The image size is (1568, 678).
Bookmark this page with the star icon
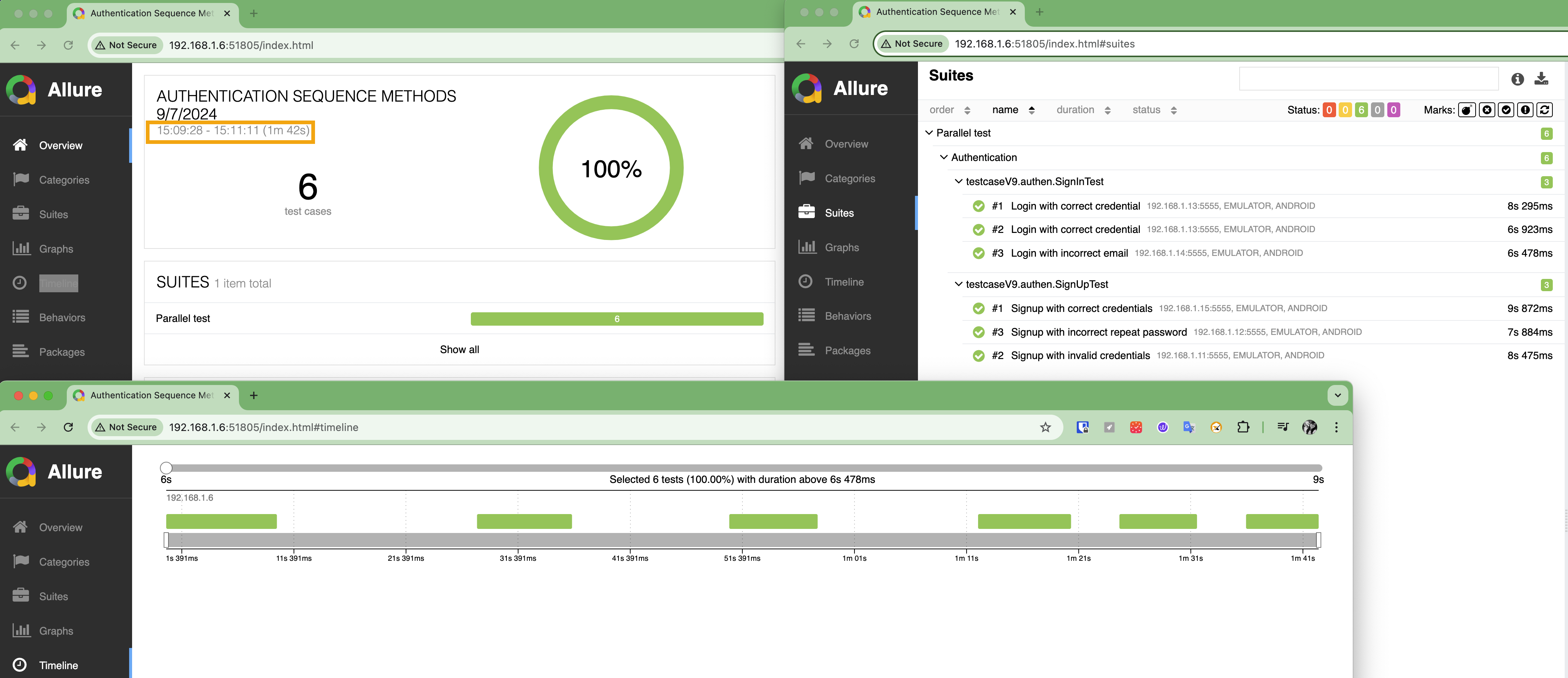click(1045, 427)
